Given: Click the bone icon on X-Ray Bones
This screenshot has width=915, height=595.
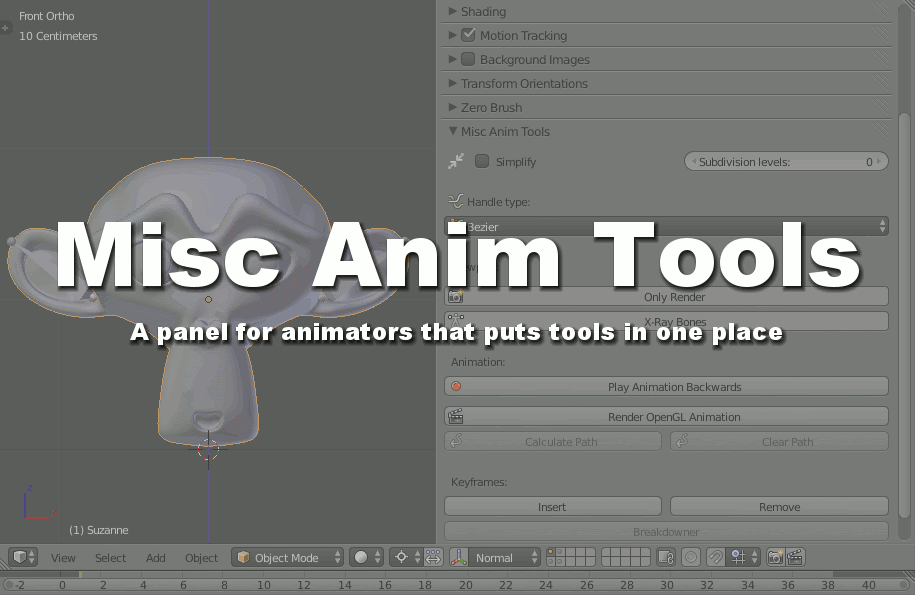Looking at the screenshot, I should coord(456,321).
